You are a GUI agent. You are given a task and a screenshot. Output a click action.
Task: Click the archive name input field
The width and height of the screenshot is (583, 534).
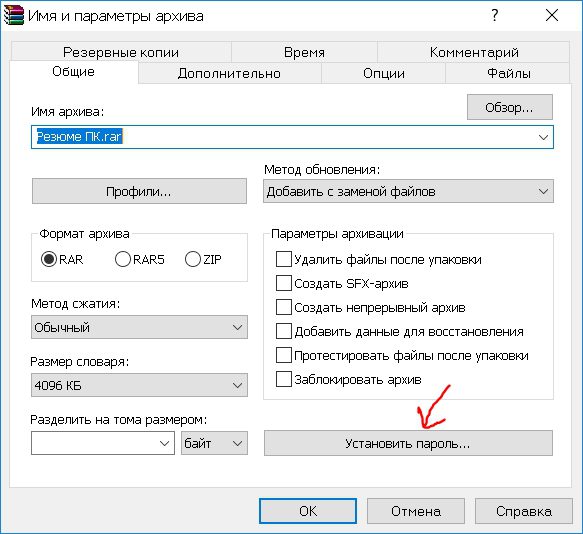(x=292, y=137)
